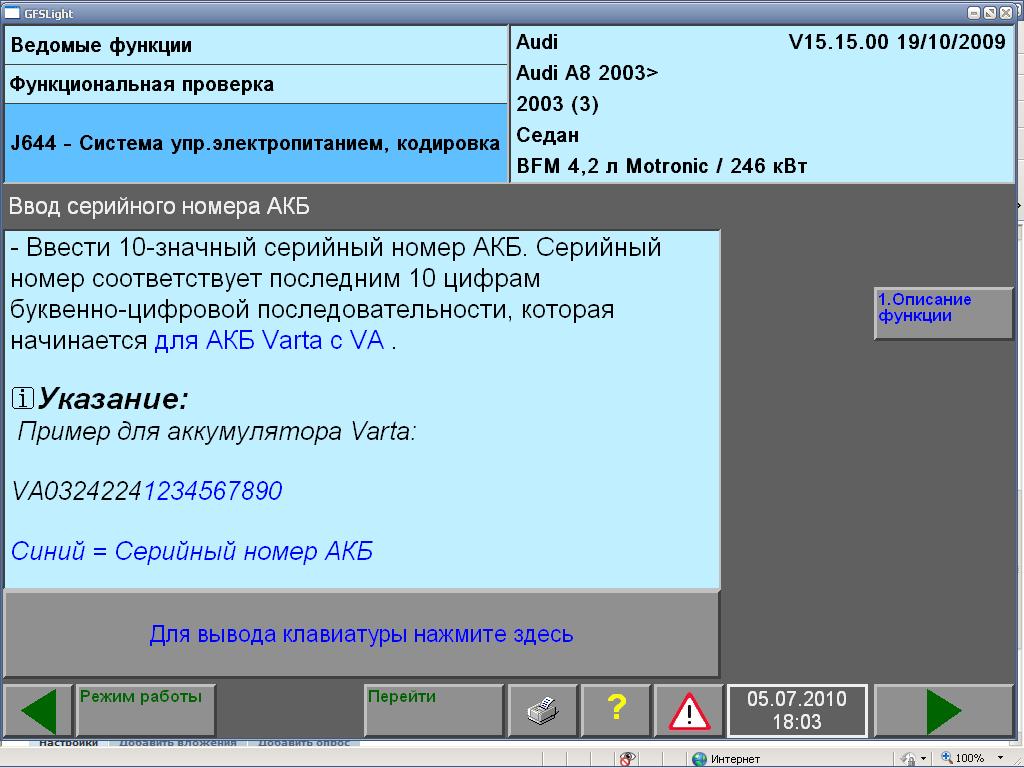Image resolution: width=1024 pixels, height=768 pixels.
Task: Click the popup blocker icon in status bar
Action: (627, 759)
